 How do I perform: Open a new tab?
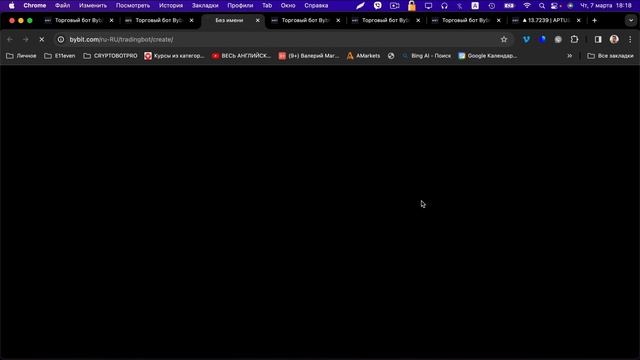point(594,20)
